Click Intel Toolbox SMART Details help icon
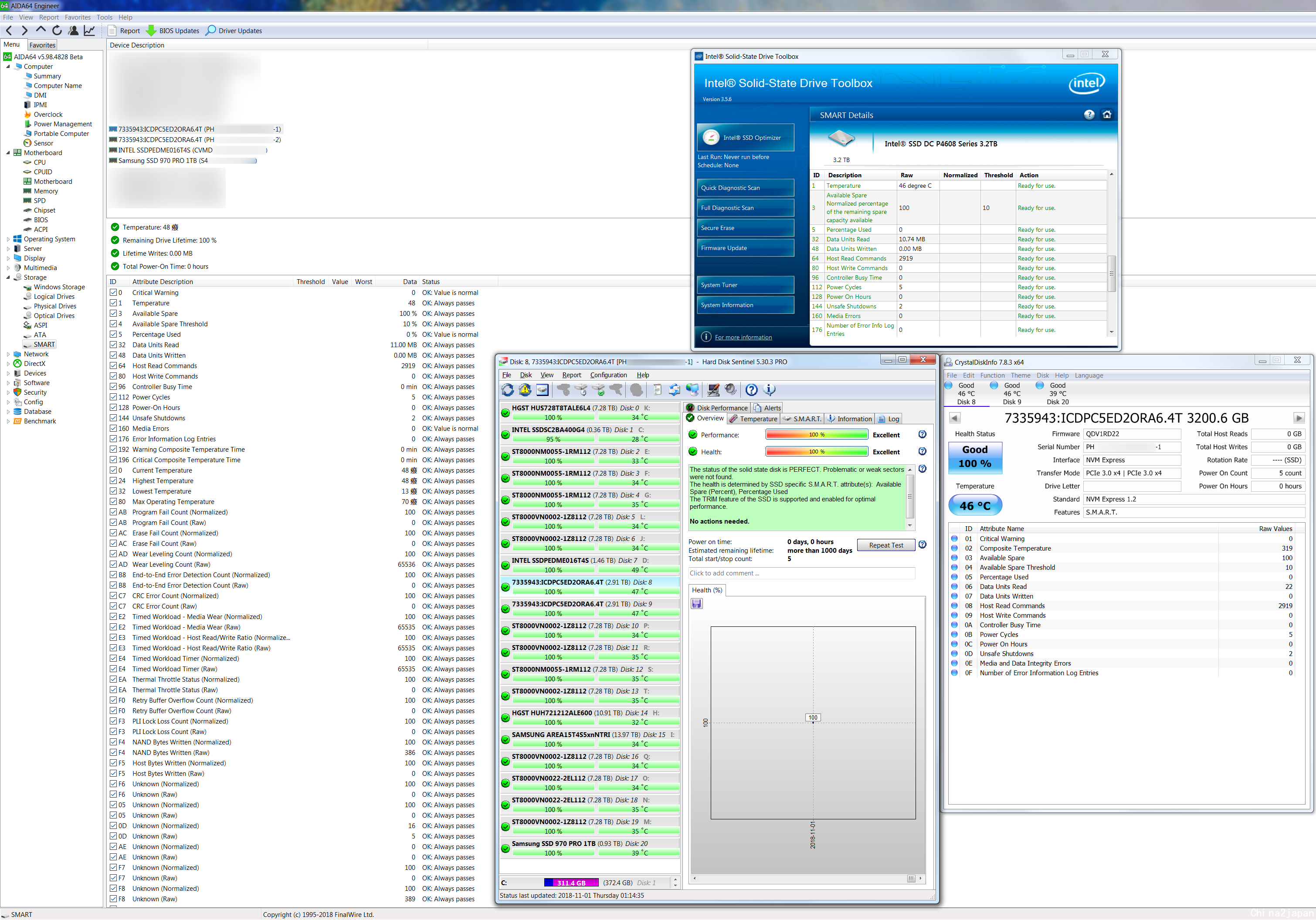This screenshot has height=920, width=1316. [1089, 115]
